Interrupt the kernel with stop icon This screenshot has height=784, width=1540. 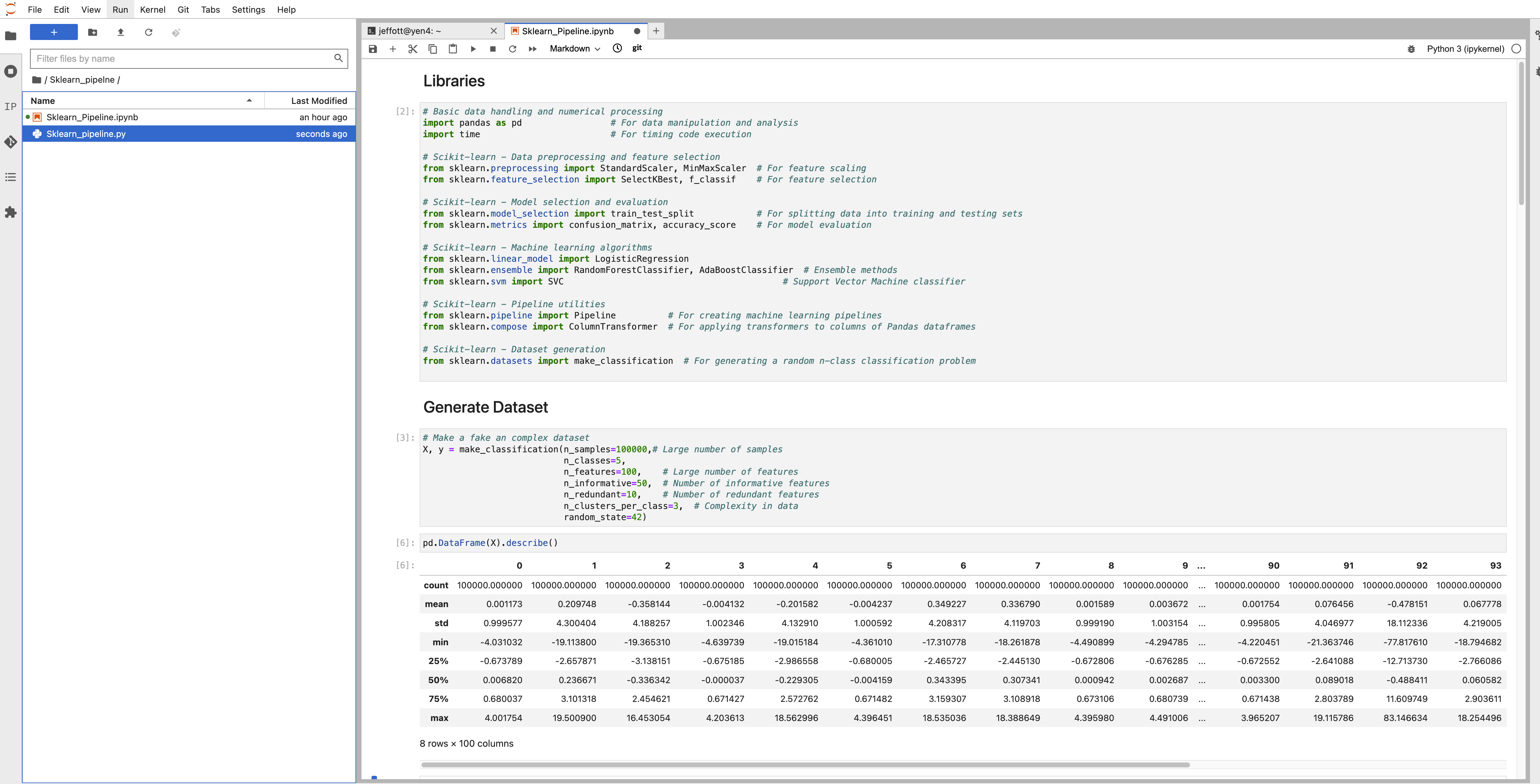(x=493, y=49)
